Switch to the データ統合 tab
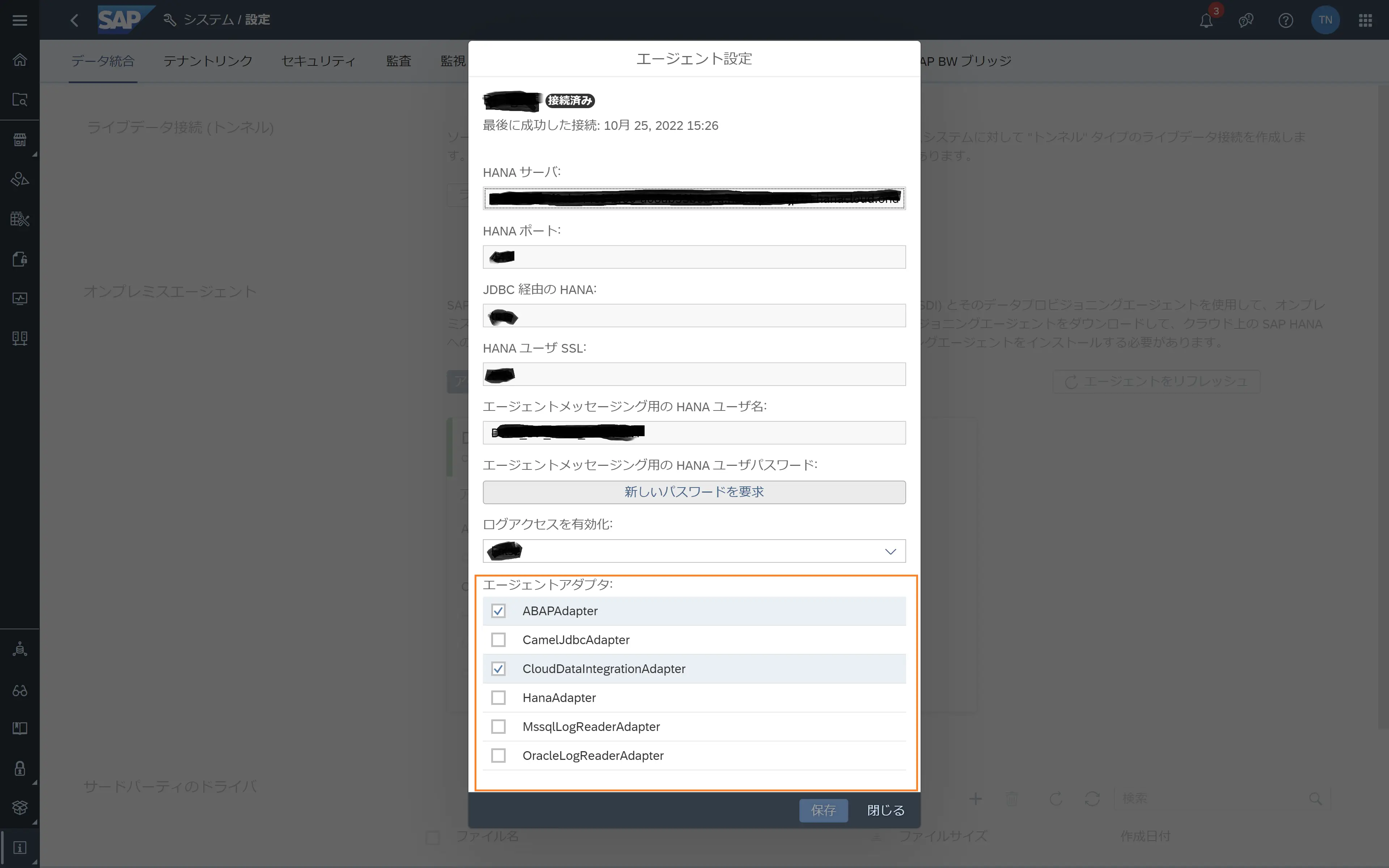Image resolution: width=1389 pixels, height=868 pixels. click(x=103, y=61)
